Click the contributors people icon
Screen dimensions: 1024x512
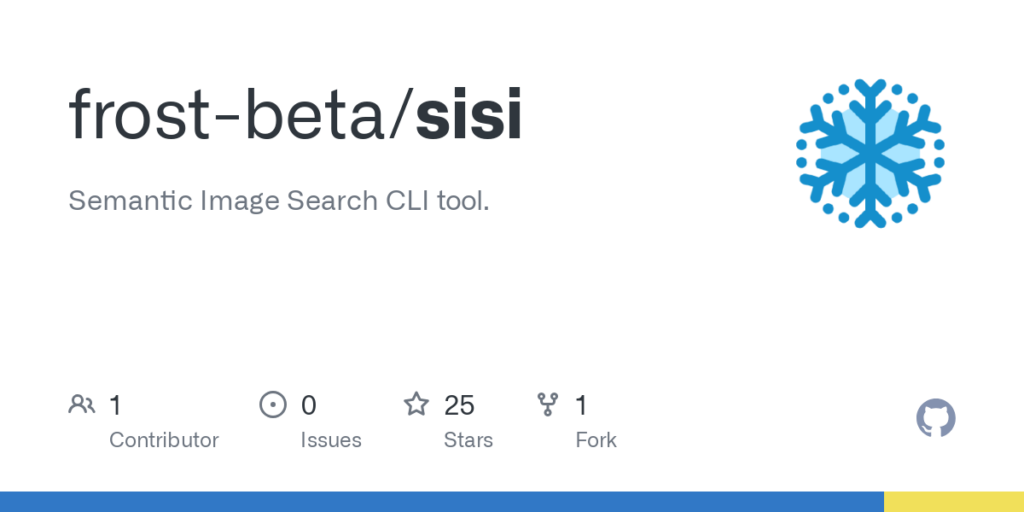pyautogui.click(x=82, y=405)
